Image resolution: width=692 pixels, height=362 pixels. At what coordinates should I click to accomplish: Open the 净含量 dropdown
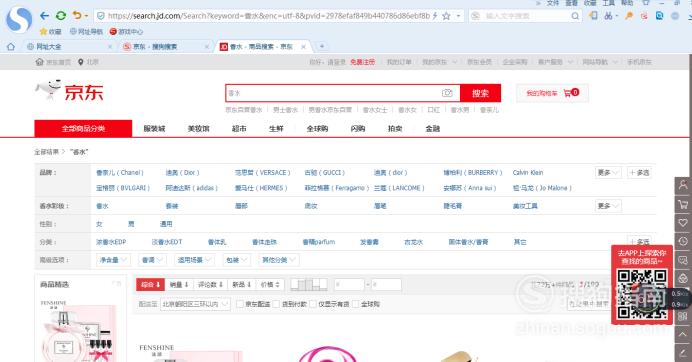coord(113,260)
